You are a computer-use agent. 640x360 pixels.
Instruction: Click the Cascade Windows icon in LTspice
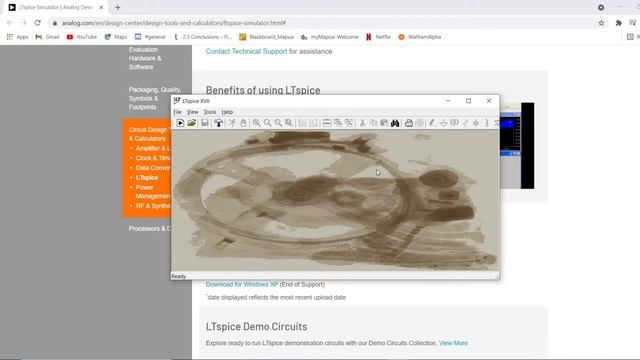click(x=338, y=123)
